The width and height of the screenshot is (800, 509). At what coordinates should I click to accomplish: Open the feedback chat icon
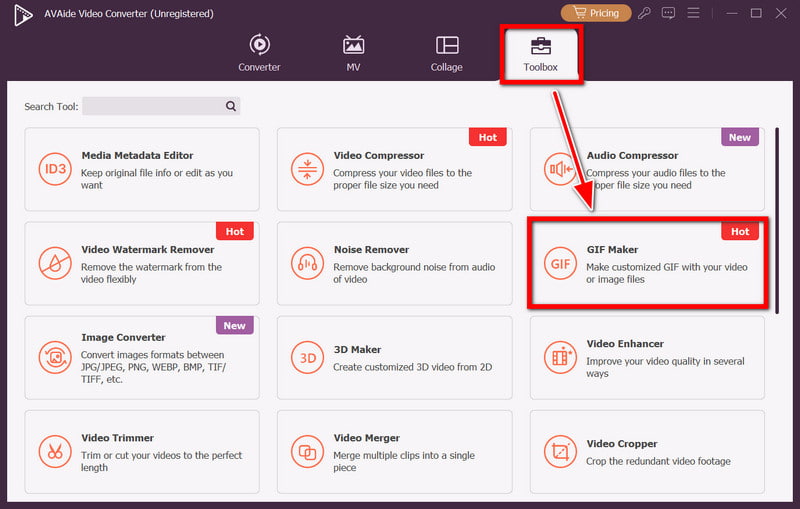[668, 13]
